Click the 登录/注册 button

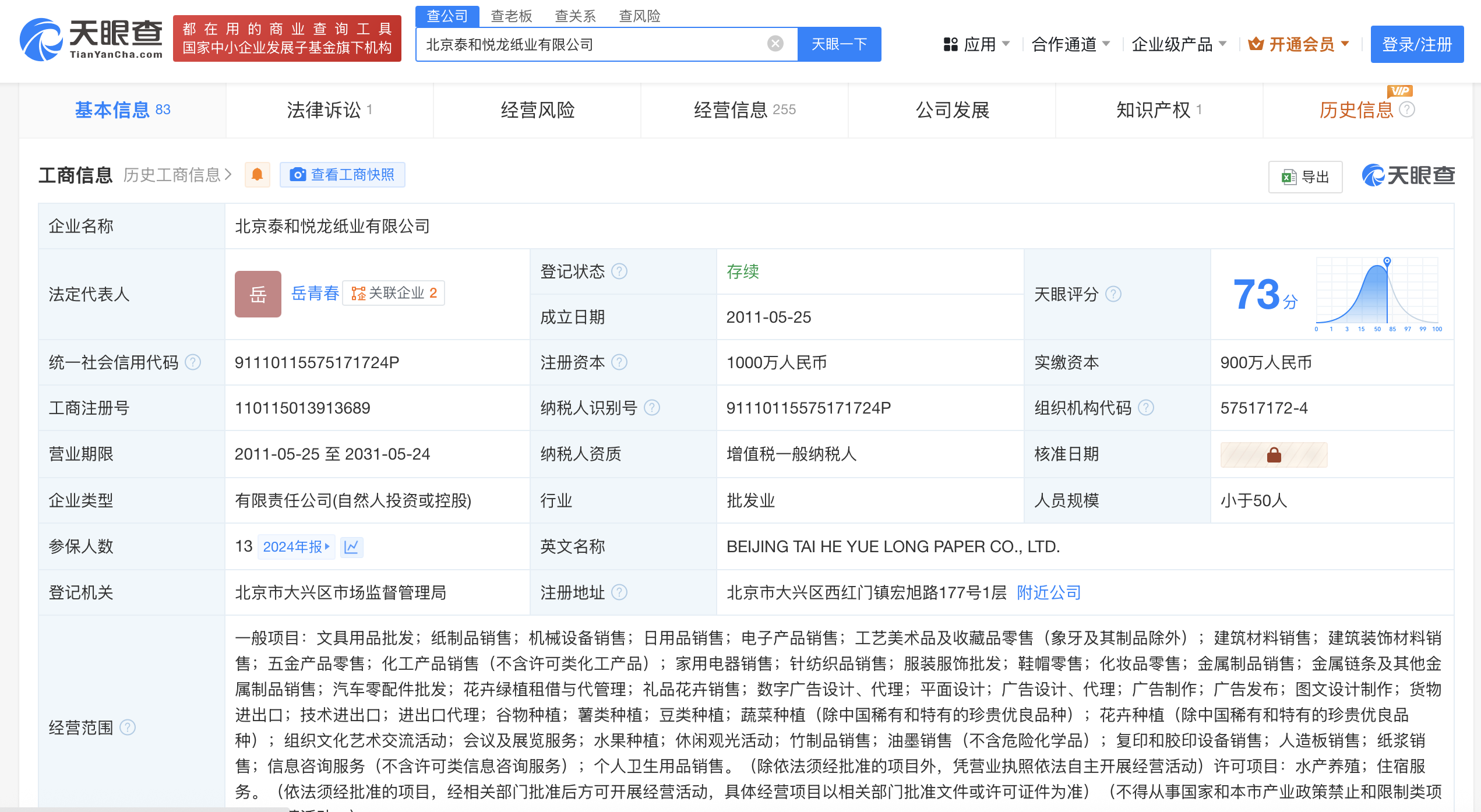[1417, 44]
